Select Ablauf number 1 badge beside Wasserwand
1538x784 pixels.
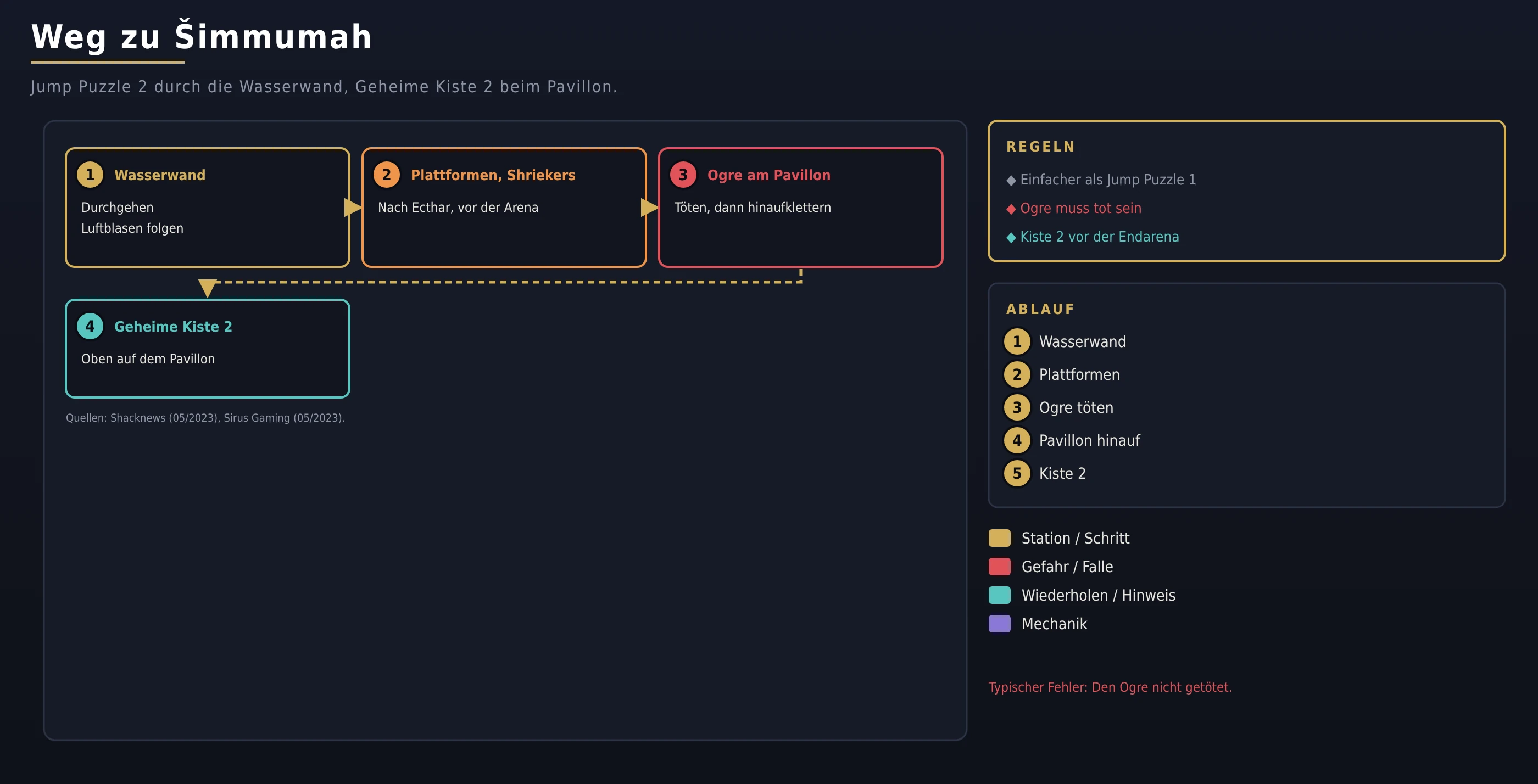[1017, 342]
